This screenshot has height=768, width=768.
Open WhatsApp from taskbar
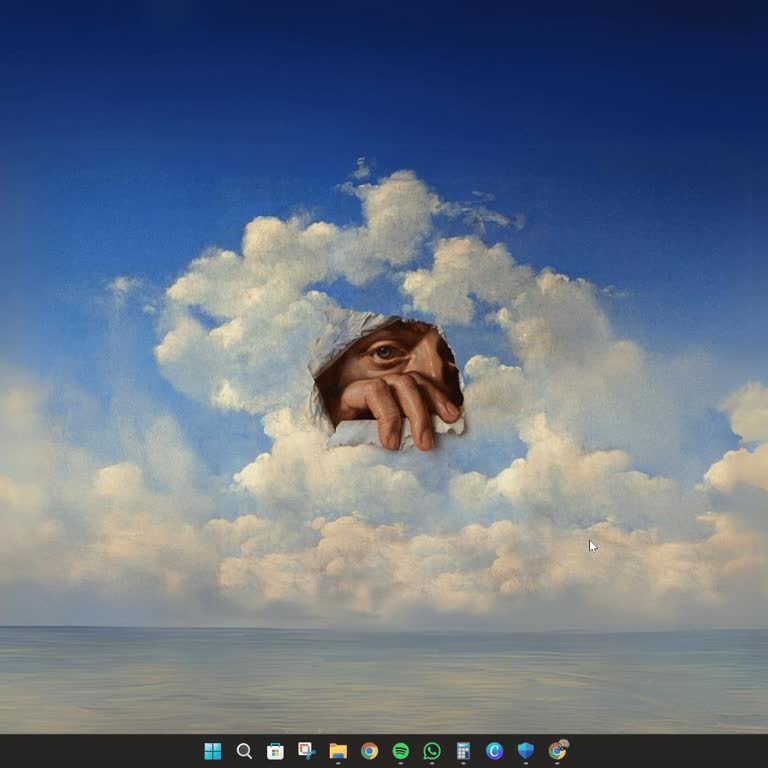click(x=432, y=751)
